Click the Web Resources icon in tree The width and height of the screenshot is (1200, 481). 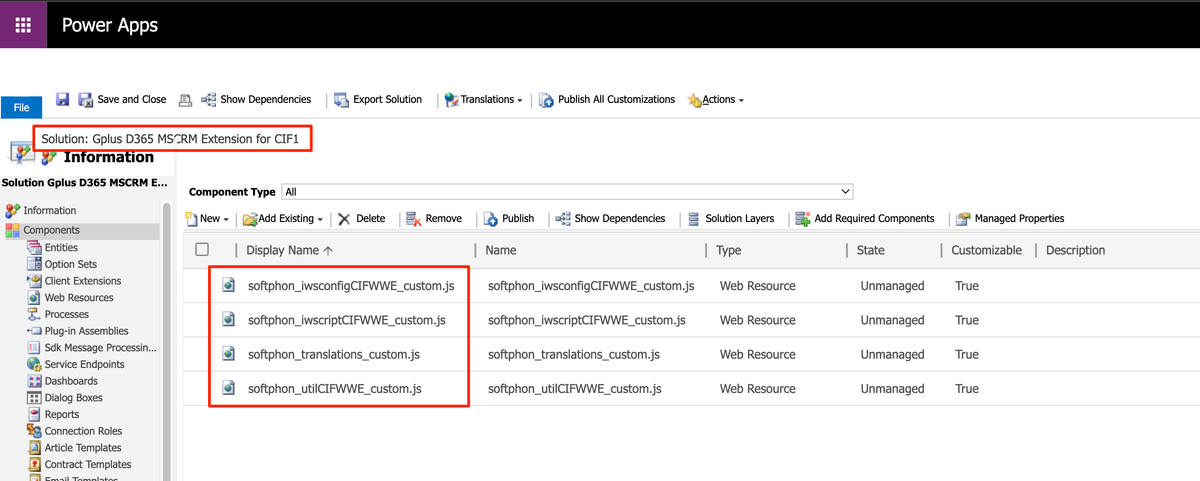coord(34,297)
